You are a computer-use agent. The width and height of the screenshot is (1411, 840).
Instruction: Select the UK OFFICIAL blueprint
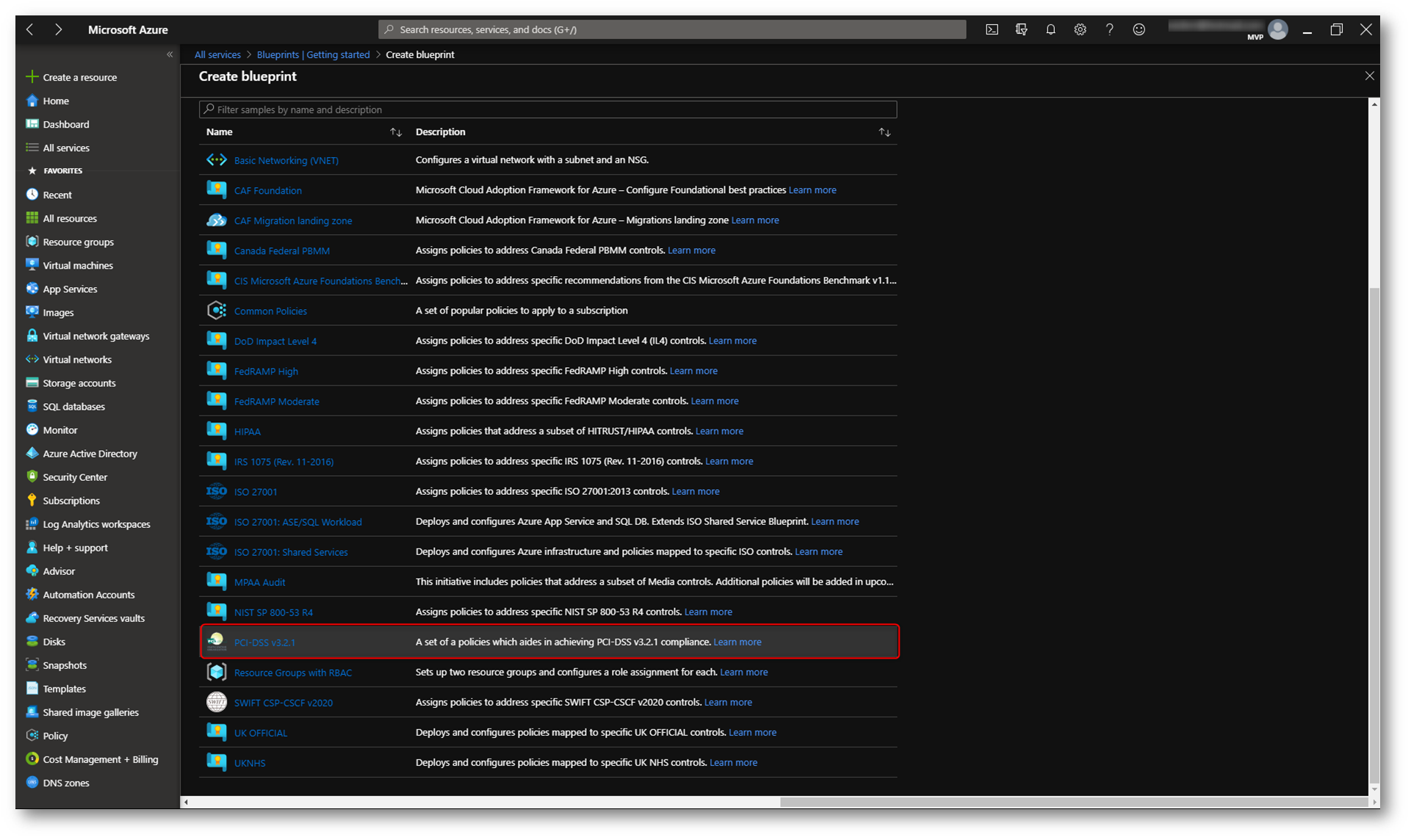261,733
